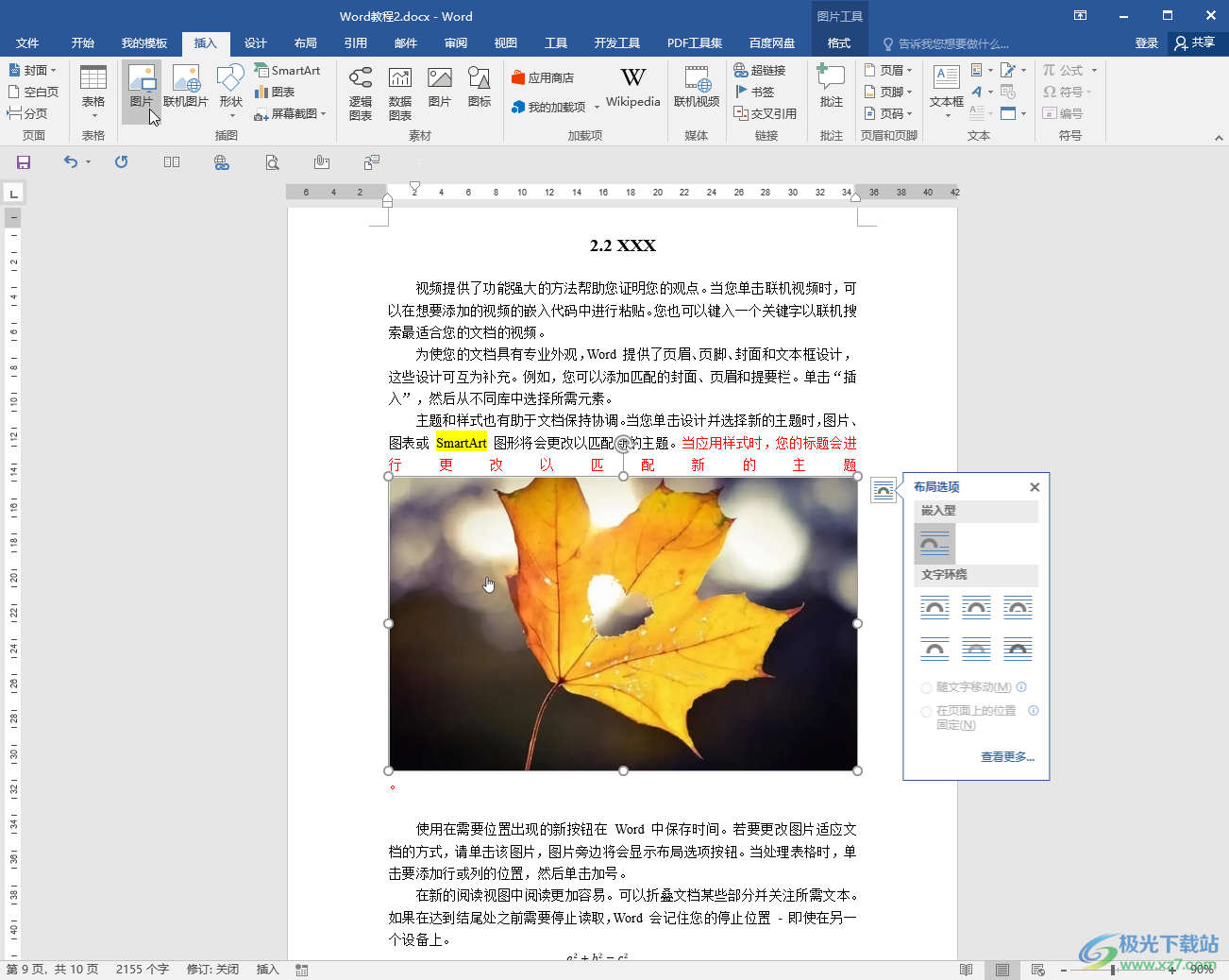
Task: Click the Redo icon in quick access toolbar
Action: tap(121, 162)
